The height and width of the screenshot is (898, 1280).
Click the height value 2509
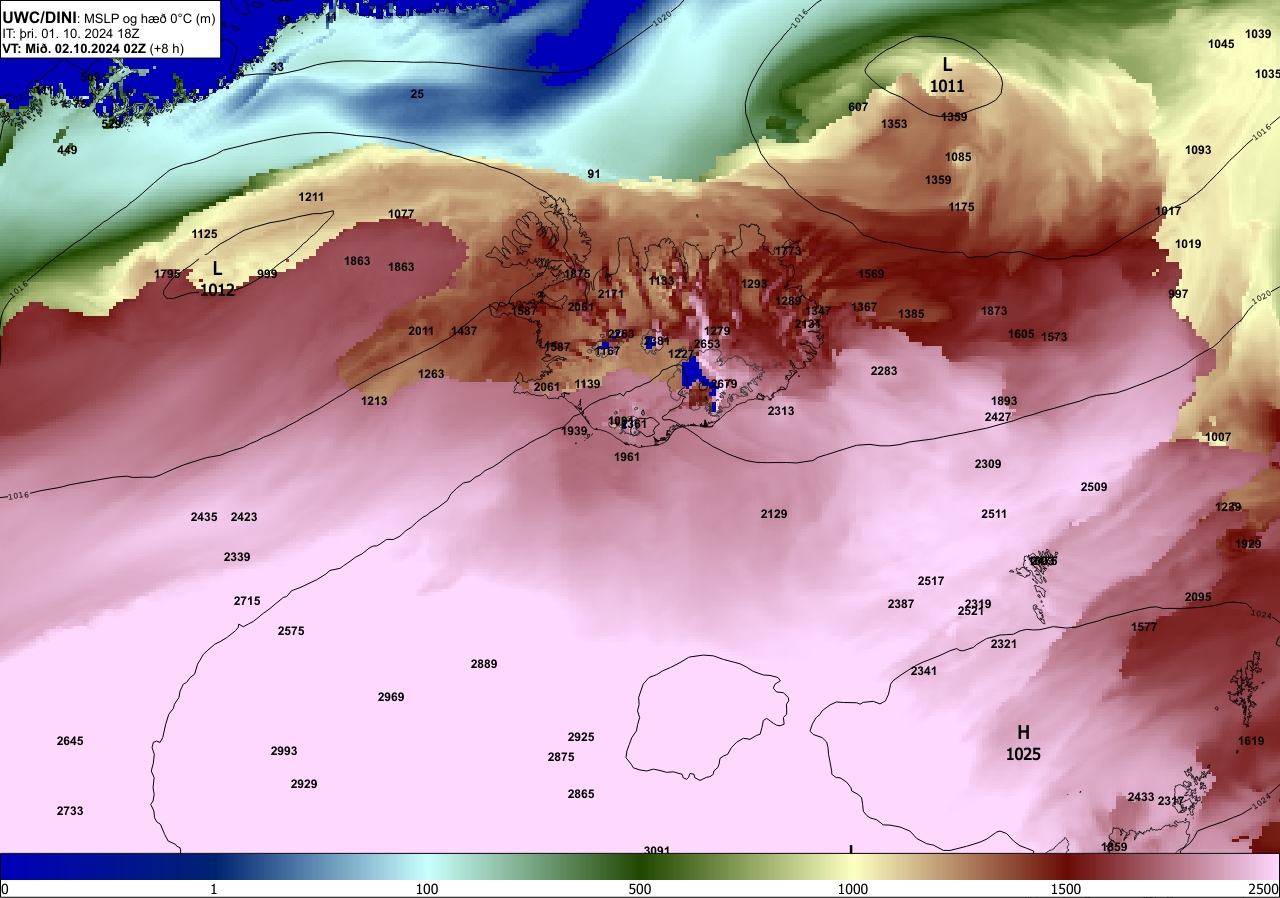(x=1094, y=487)
